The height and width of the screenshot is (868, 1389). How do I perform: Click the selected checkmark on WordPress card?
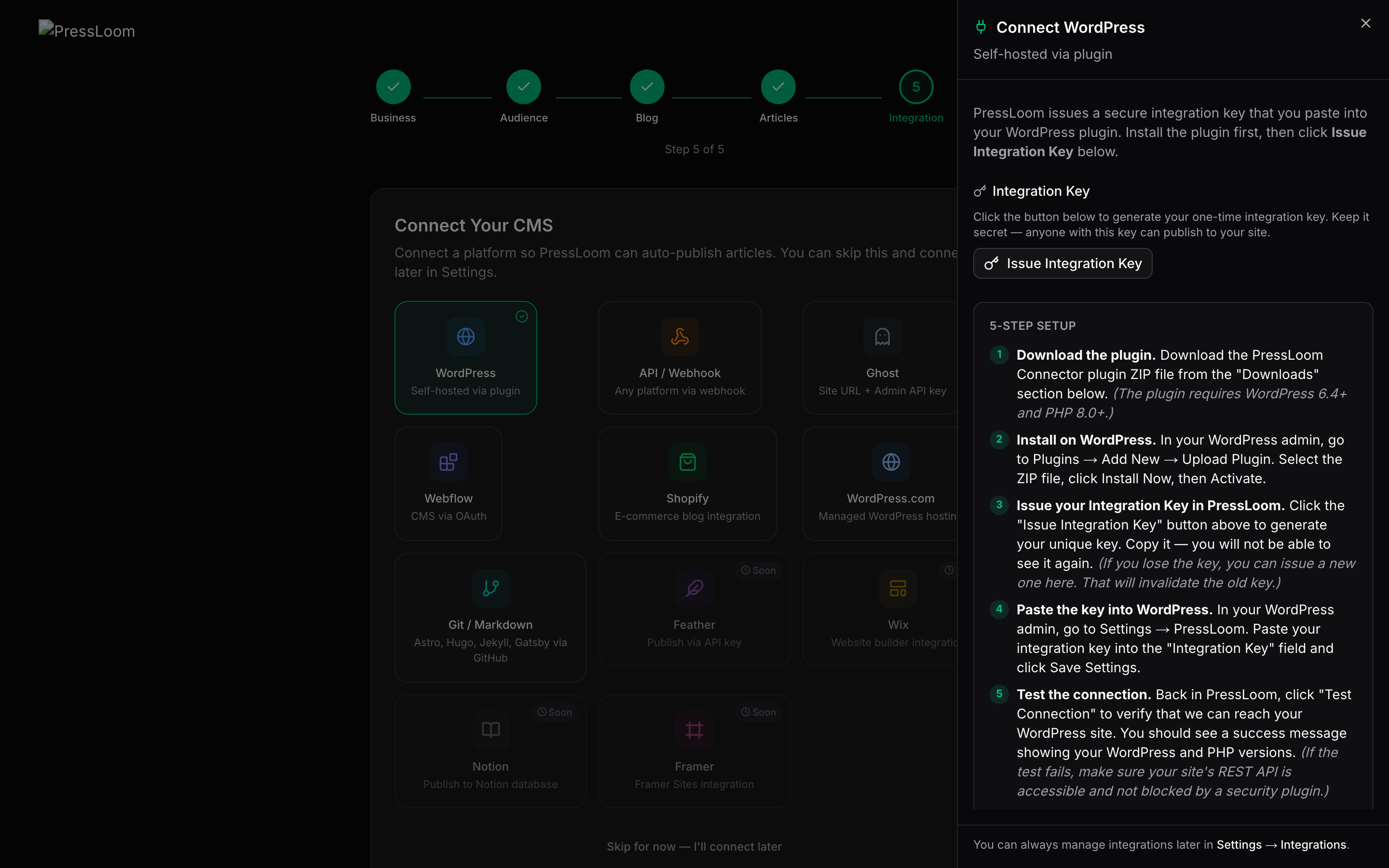click(x=522, y=316)
